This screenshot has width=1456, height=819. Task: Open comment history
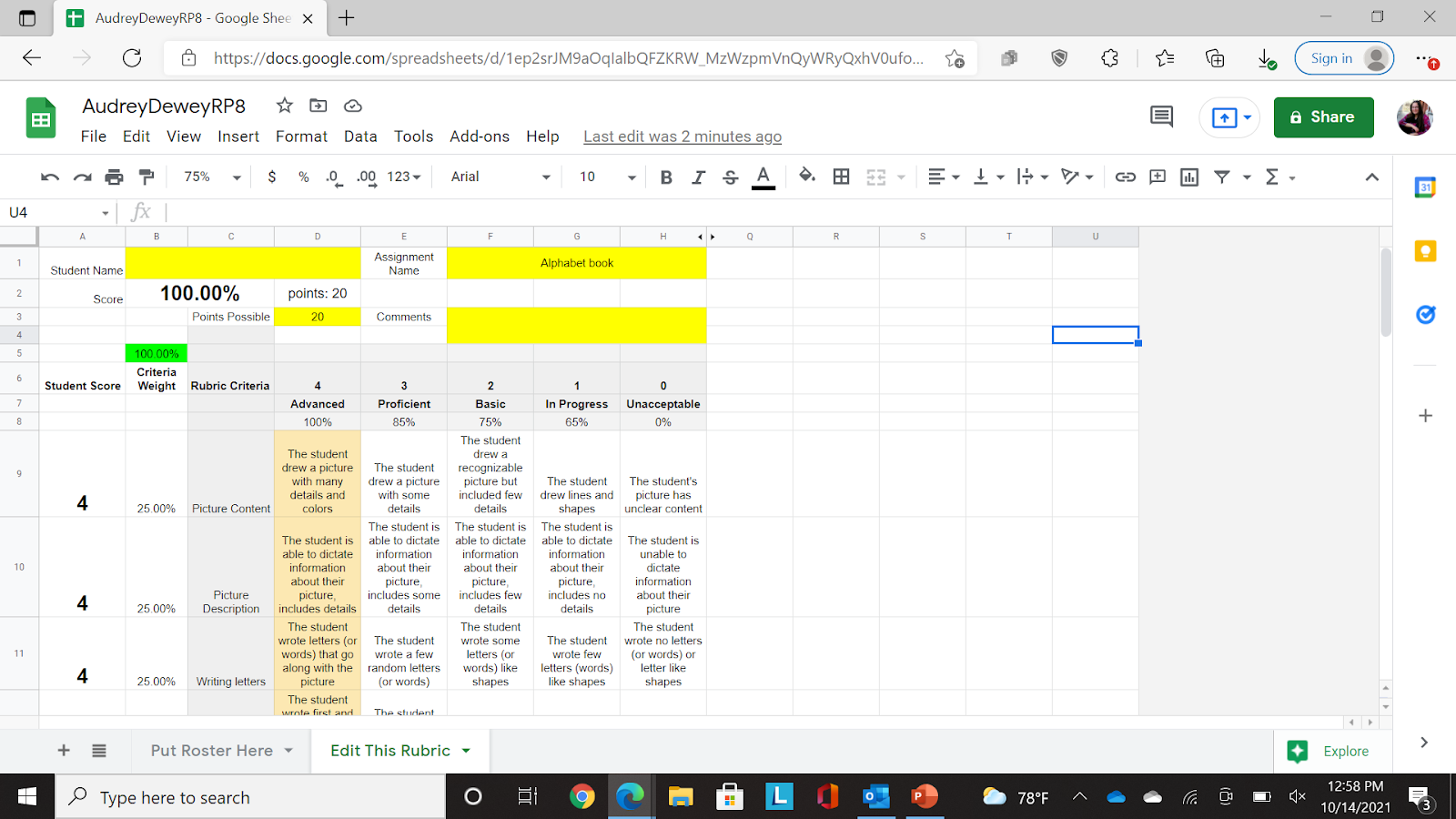(x=1161, y=116)
